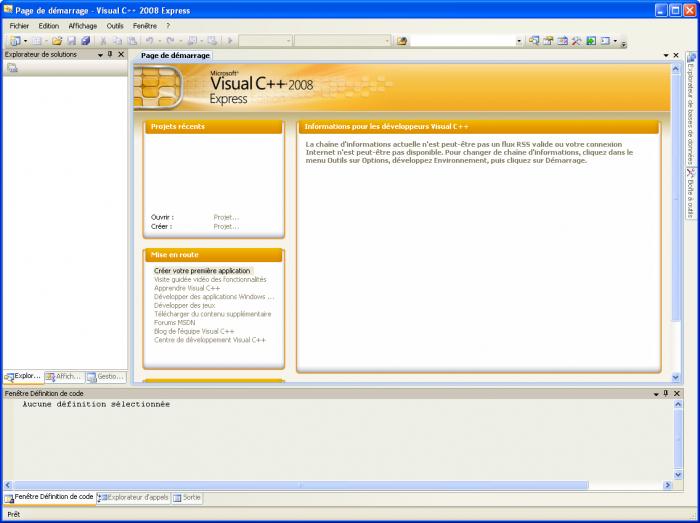The image size is (700, 523).
Task: Click the Open File folder icon
Action: 57,41
